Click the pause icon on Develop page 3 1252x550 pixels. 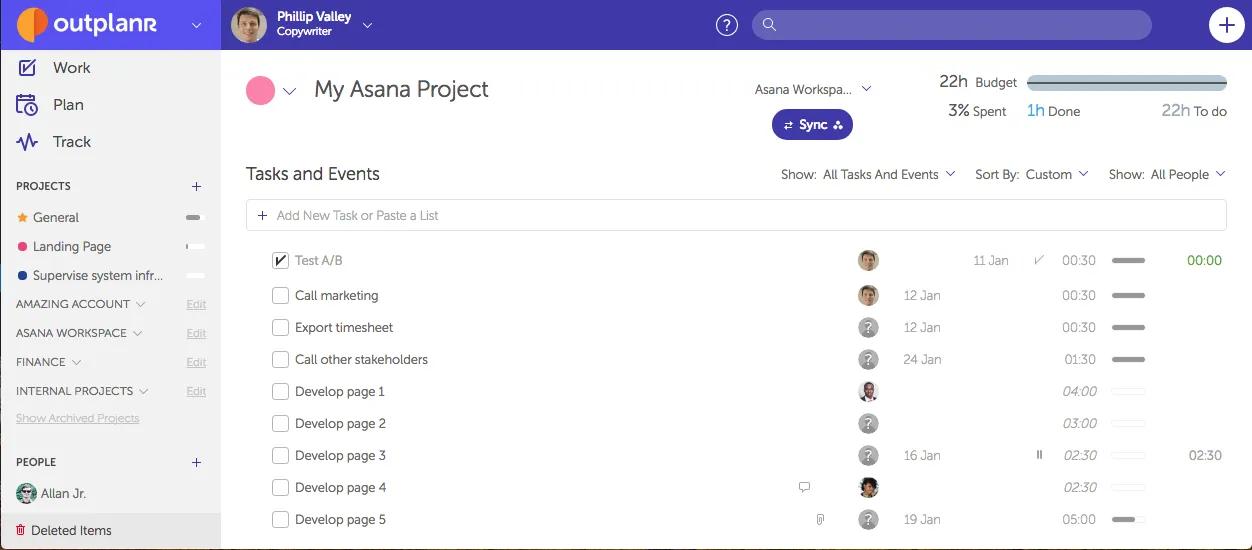1039,455
